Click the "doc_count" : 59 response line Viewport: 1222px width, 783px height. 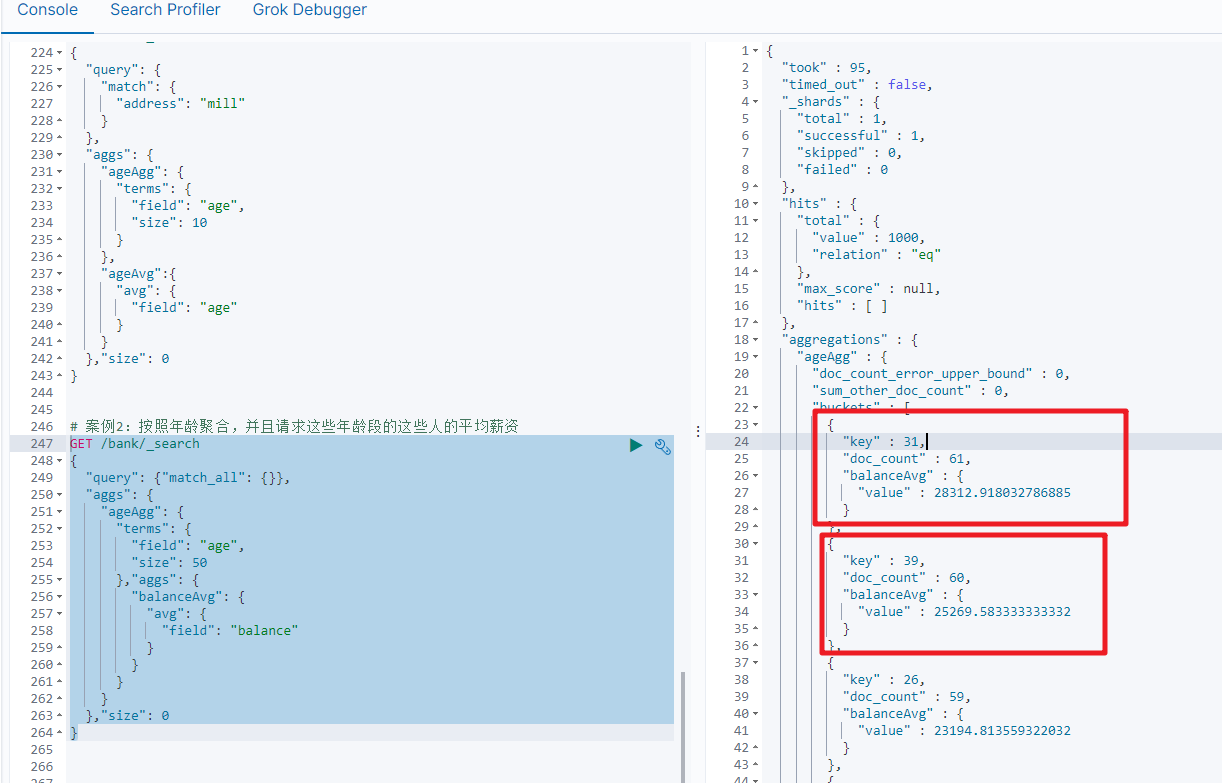(x=907, y=696)
